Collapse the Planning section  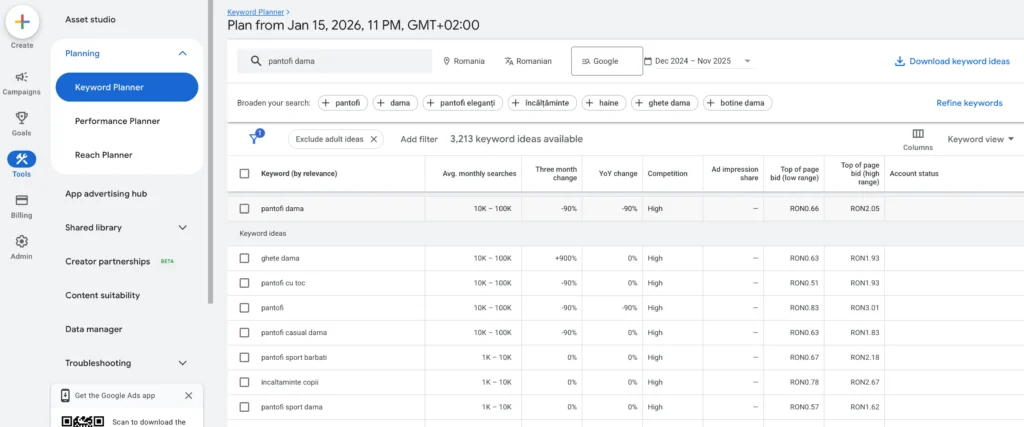(x=183, y=54)
